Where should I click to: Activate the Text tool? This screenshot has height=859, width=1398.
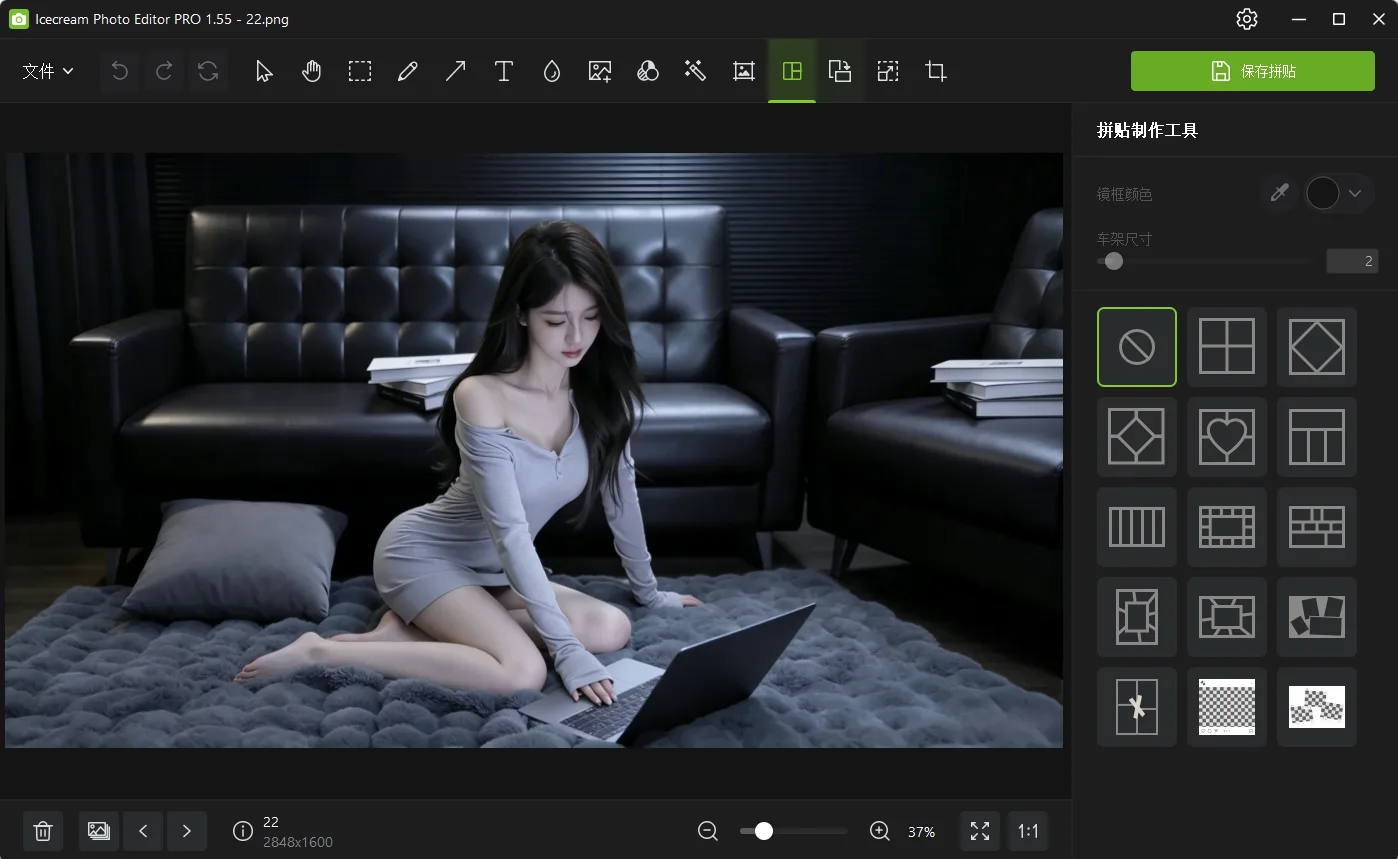(x=504, y=71)
